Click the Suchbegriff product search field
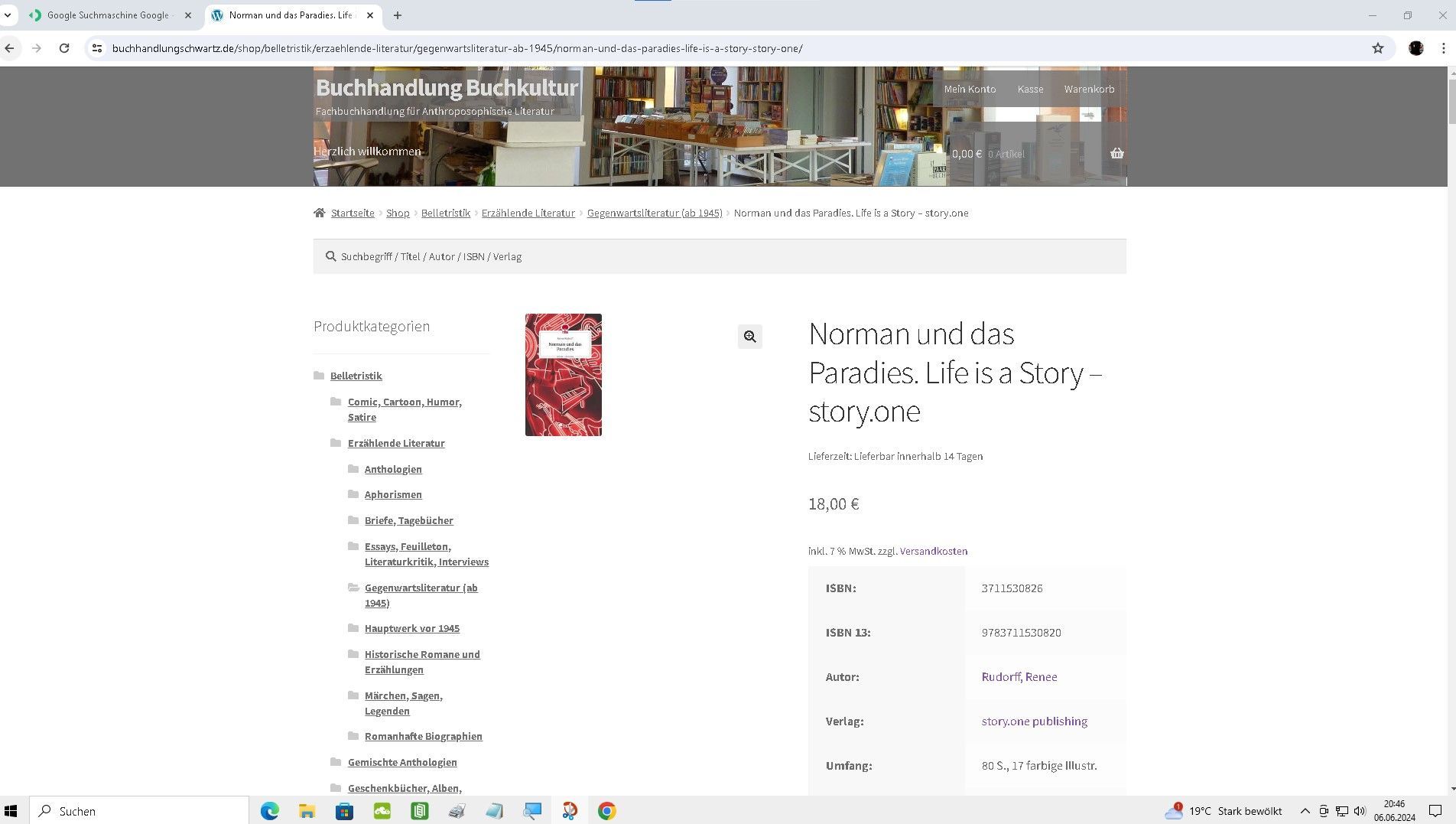The width and height of the screenshot is (1456, 824). point(719,257)
